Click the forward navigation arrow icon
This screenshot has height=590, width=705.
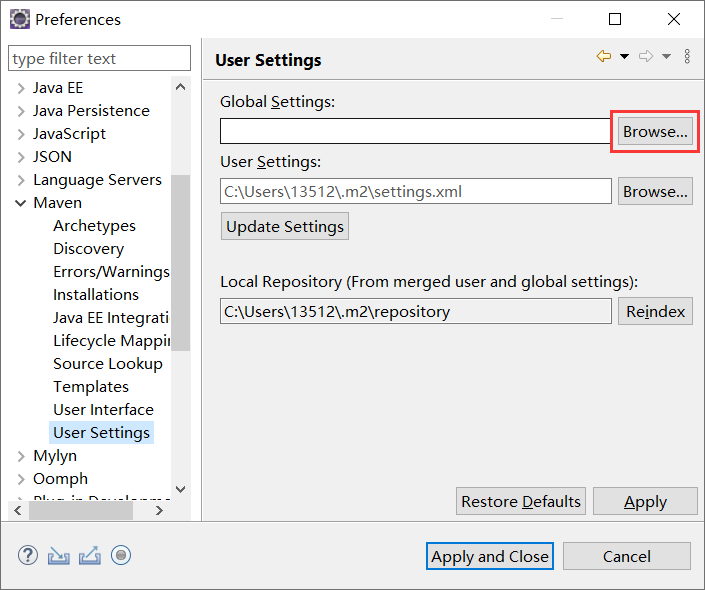646,57
